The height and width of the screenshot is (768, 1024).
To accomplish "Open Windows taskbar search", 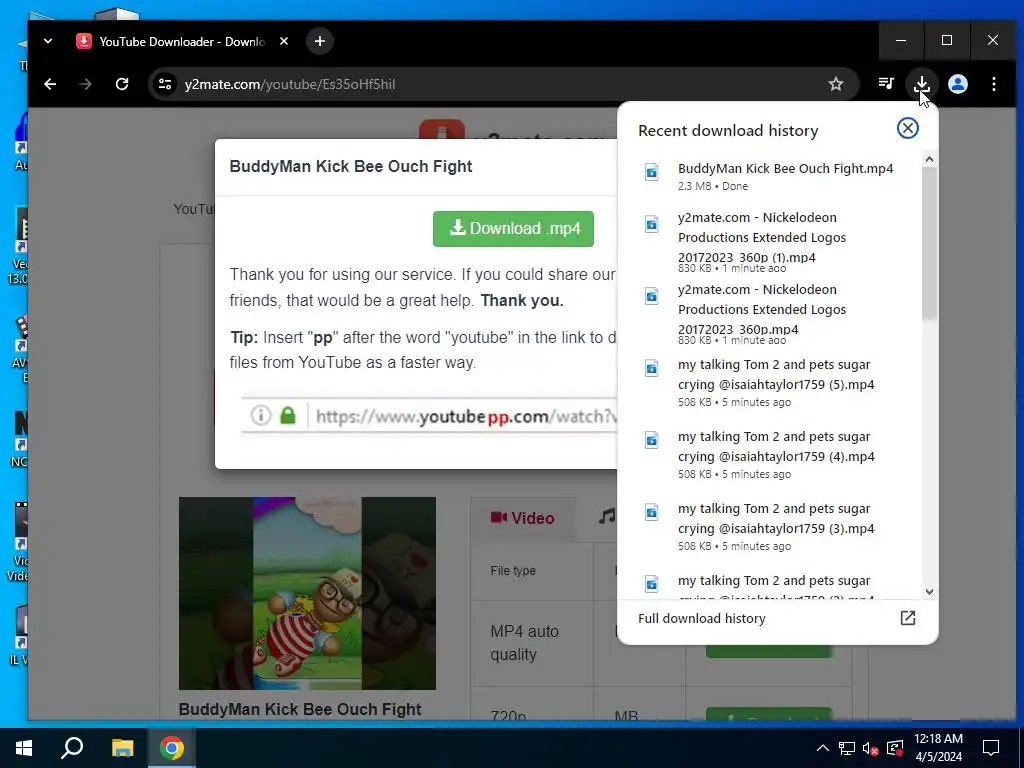I will pyautogui.click(x=72, y=748).
